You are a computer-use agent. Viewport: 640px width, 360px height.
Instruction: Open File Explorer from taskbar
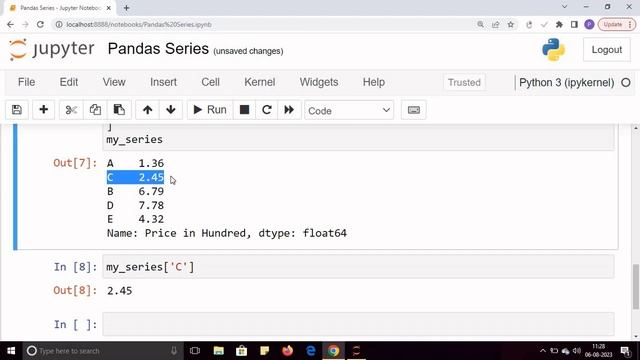click(219, 351)
